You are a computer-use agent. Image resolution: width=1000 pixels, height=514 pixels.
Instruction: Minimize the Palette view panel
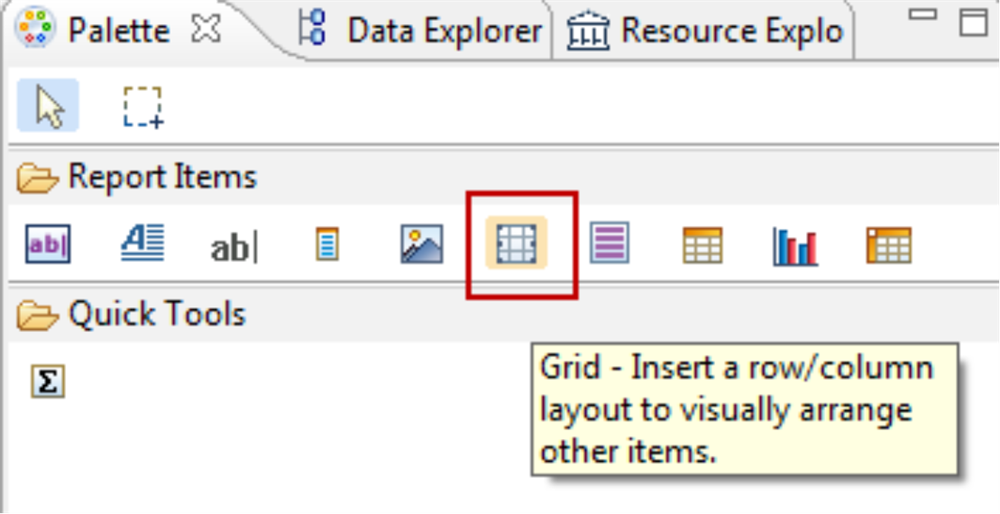(922, 15)
